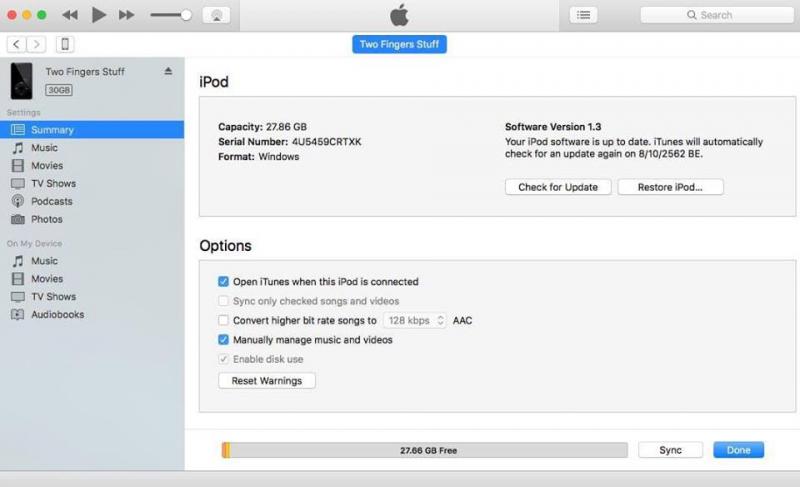This screenshot has height=487, width=800.
Task: Click the Reset Warnings button
Action: [267, 381]
